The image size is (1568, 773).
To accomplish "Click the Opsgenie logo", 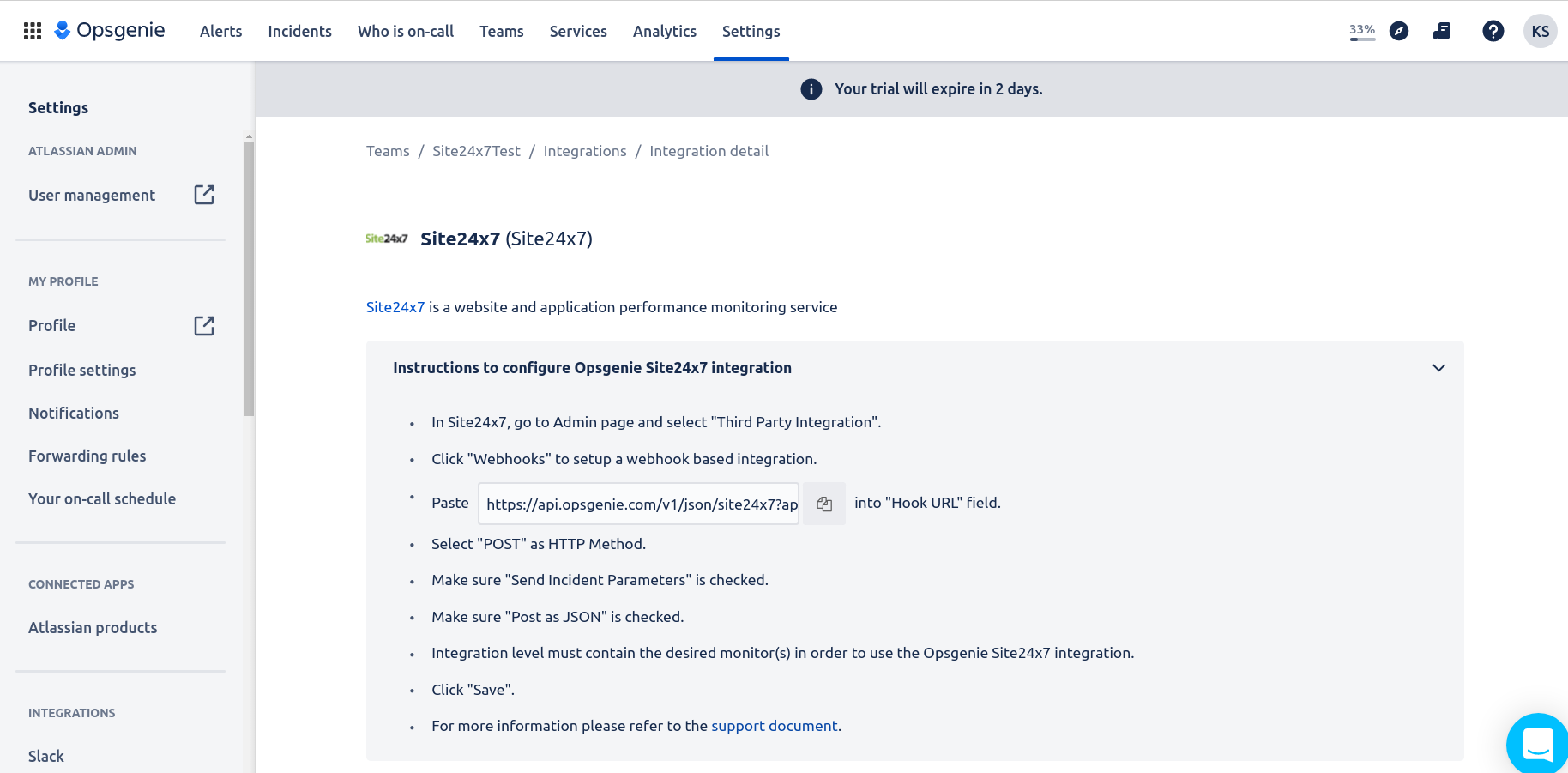I will pyautogui.click(x=110, y=30).
